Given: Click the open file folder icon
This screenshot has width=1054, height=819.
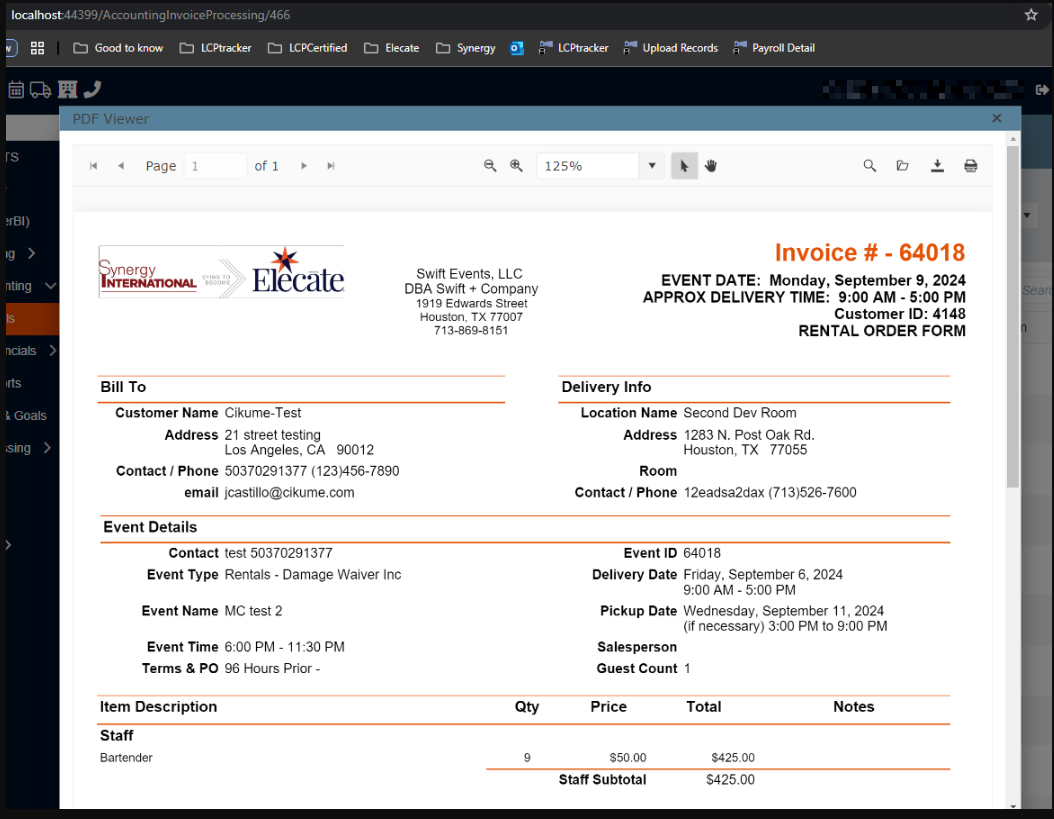Looking at the screenshot, I should [903, 166].
